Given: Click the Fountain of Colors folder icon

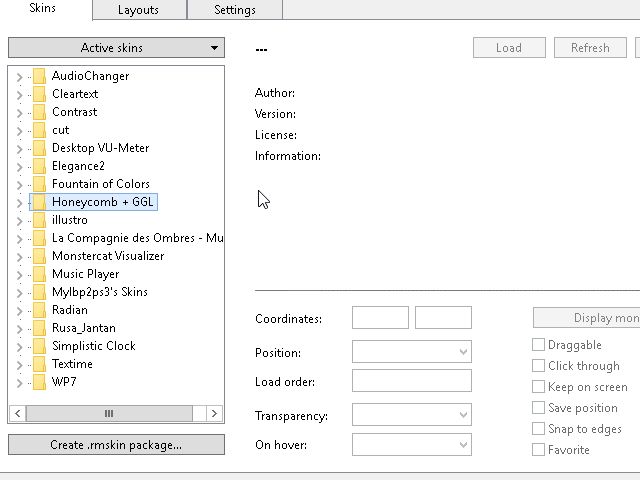Looking at the screenshot, I should (39, 184).
